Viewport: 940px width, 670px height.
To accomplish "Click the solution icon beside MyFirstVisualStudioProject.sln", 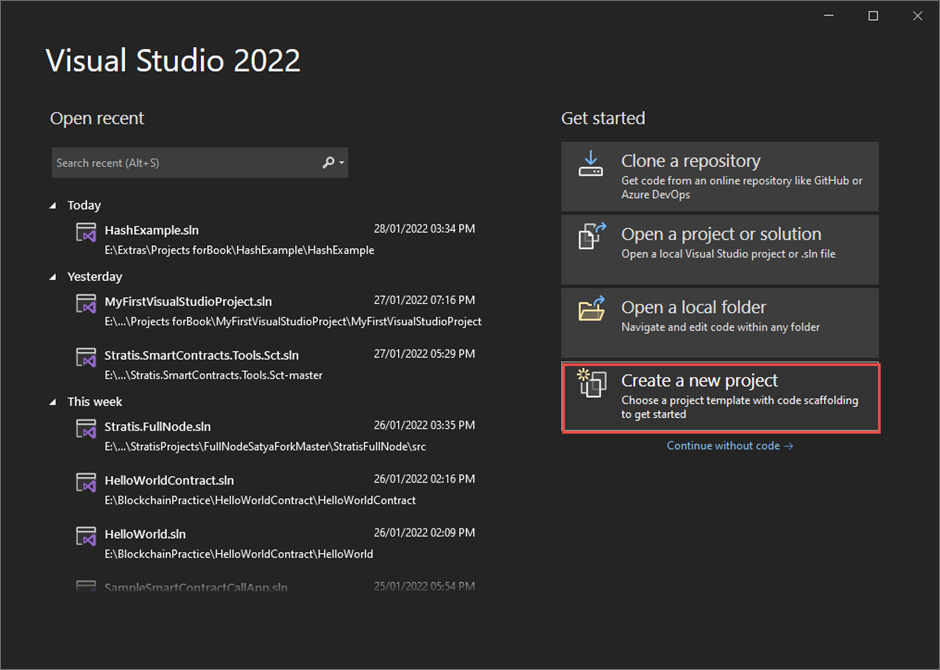I will point(86,303).
